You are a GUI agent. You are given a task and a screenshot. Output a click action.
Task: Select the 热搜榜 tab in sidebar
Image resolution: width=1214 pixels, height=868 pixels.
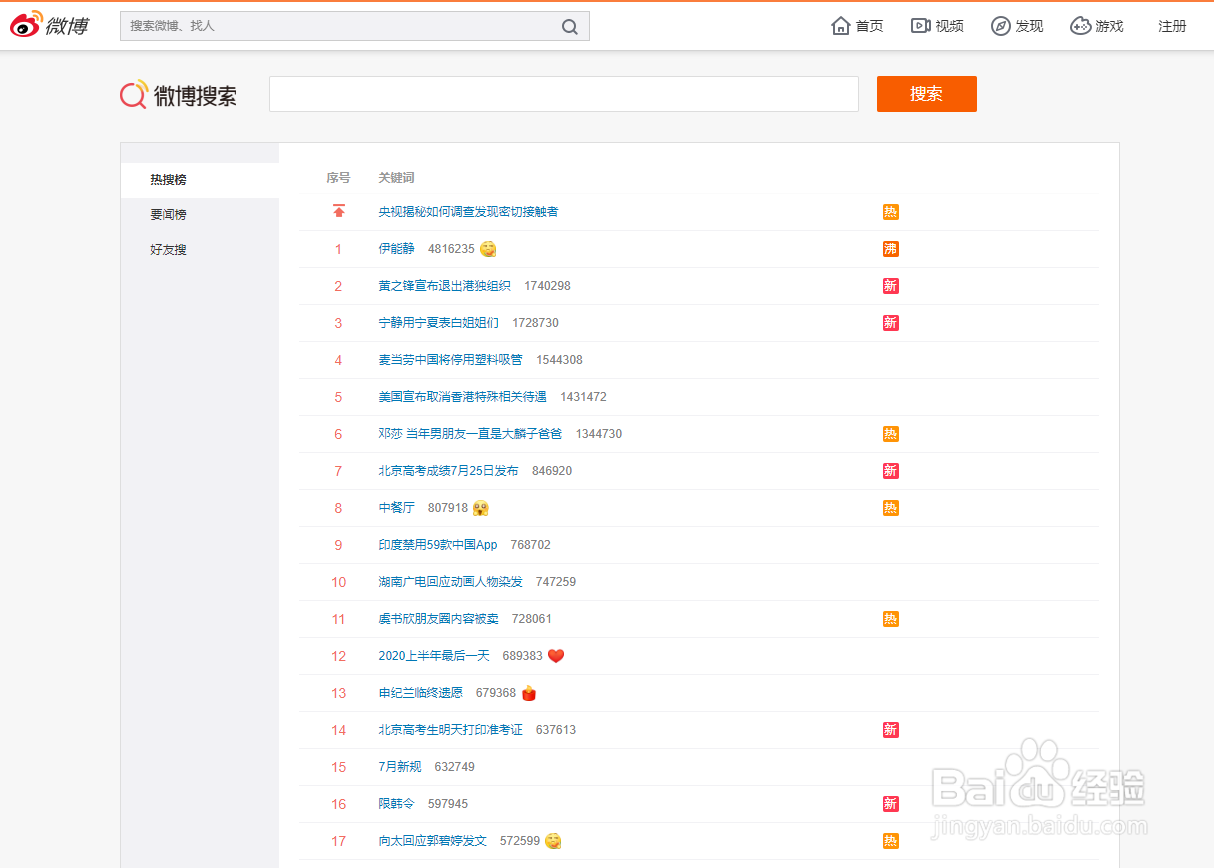tap(200, 180)
